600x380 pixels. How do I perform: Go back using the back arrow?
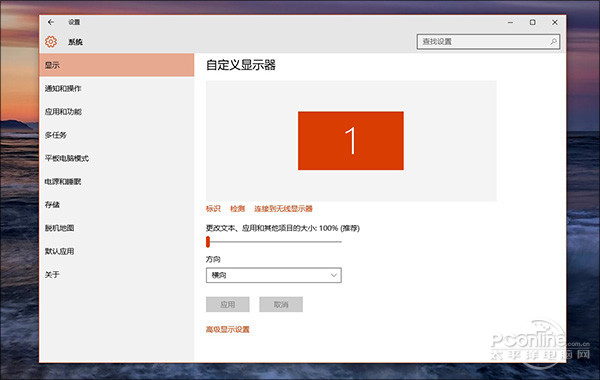tap(51, 22)
